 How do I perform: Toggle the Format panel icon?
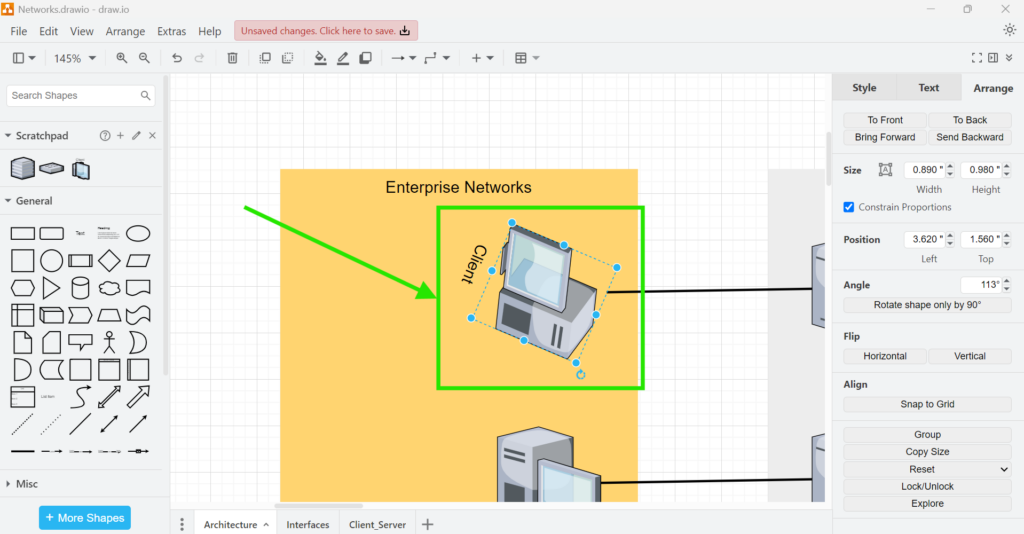993,58
